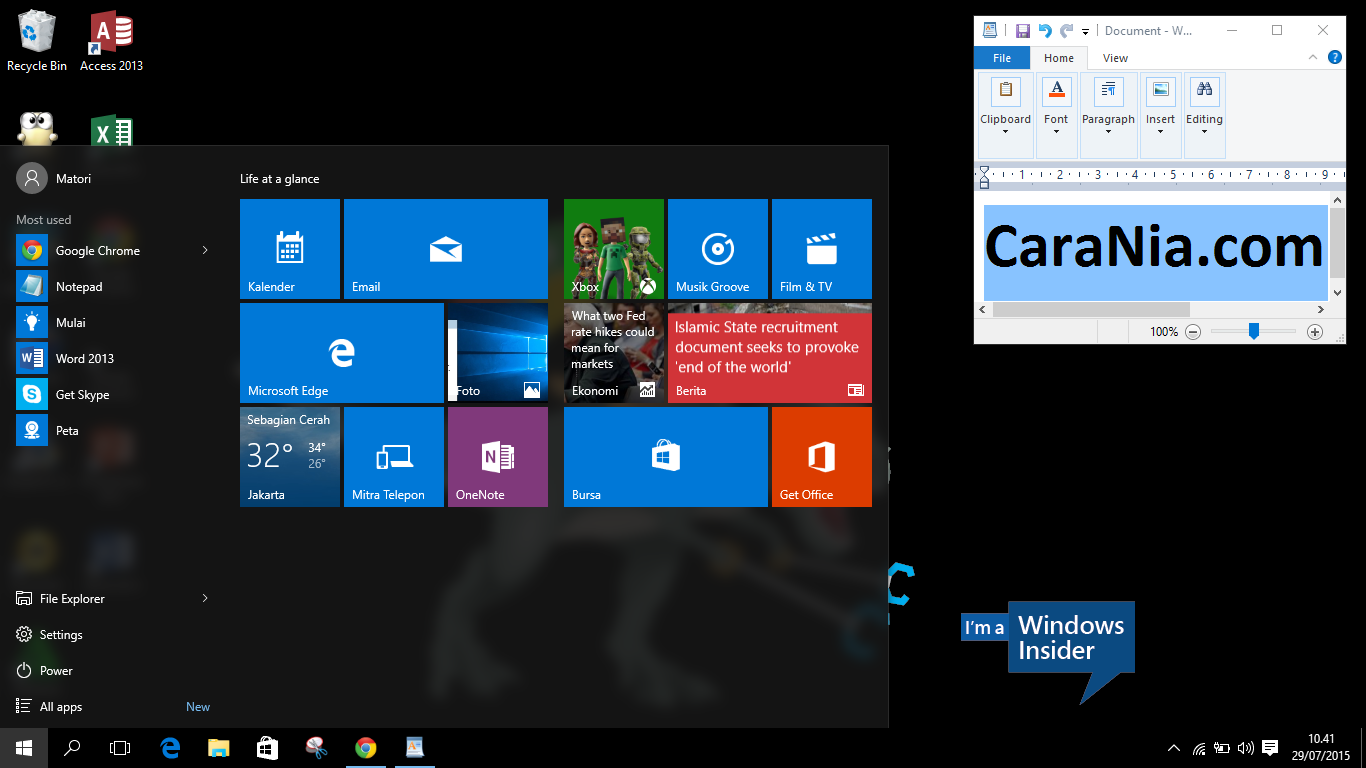Switch to the View tab in Word

pos(1114,57)
